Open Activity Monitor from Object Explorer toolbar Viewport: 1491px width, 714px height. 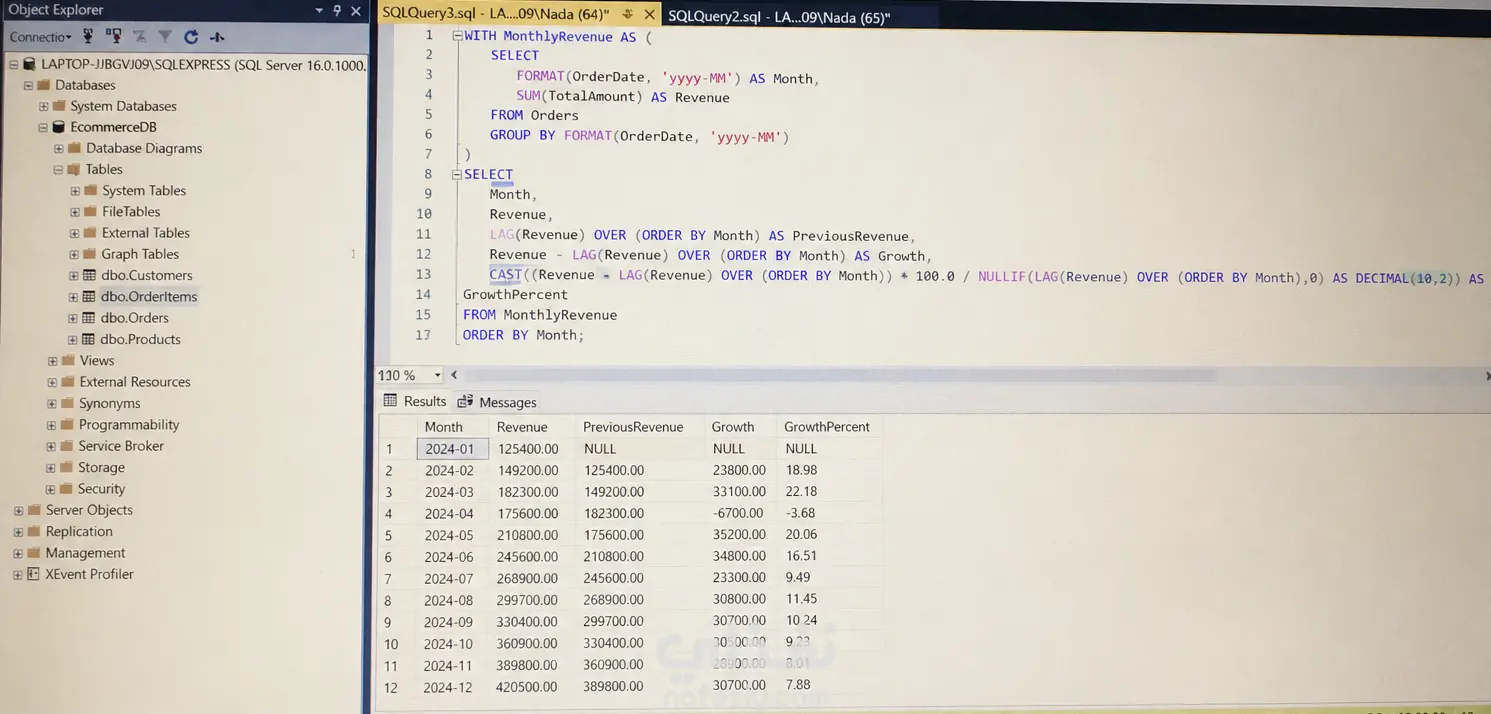pos(217,37)
